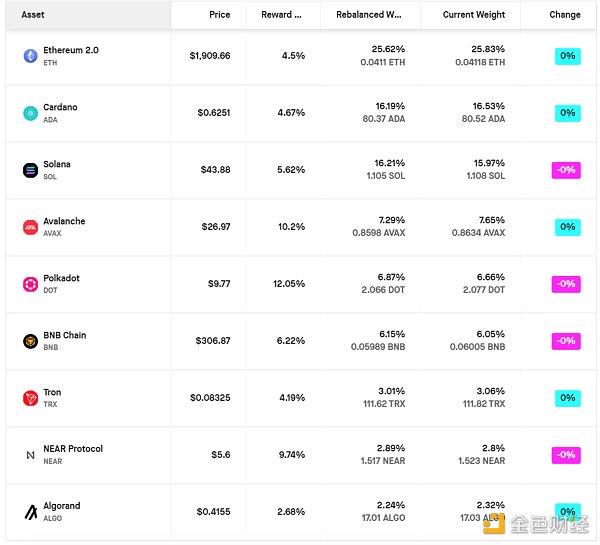Click the Rebalanced Weight column header
The height and width of the screenshot is (545, 600).
[x=370, y=15]
